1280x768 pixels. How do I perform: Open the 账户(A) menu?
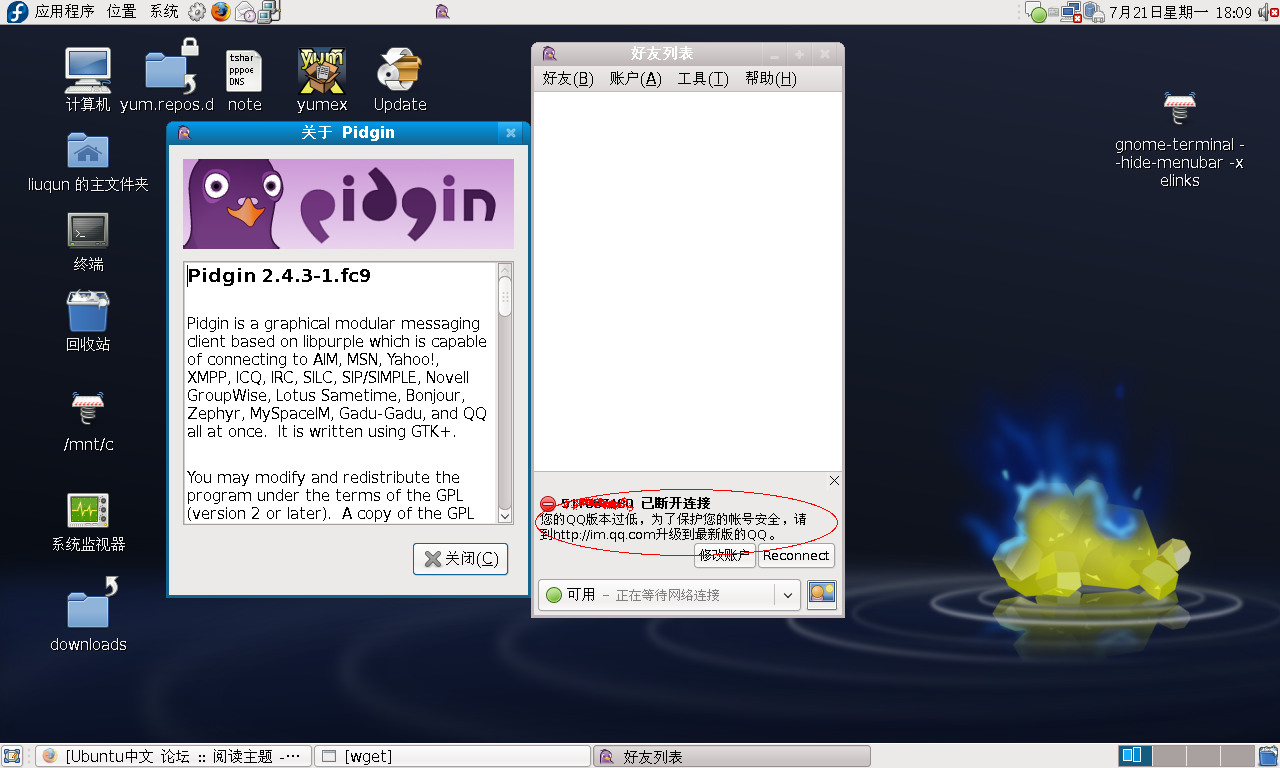pos(635,79)
